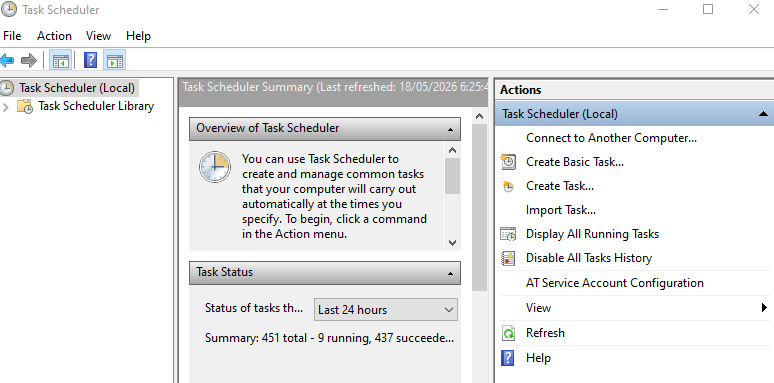The width and height of the screenshot is (774, 383).
Task: Select Task Scheduler (Local) tree node
Action: pos(77,88)
